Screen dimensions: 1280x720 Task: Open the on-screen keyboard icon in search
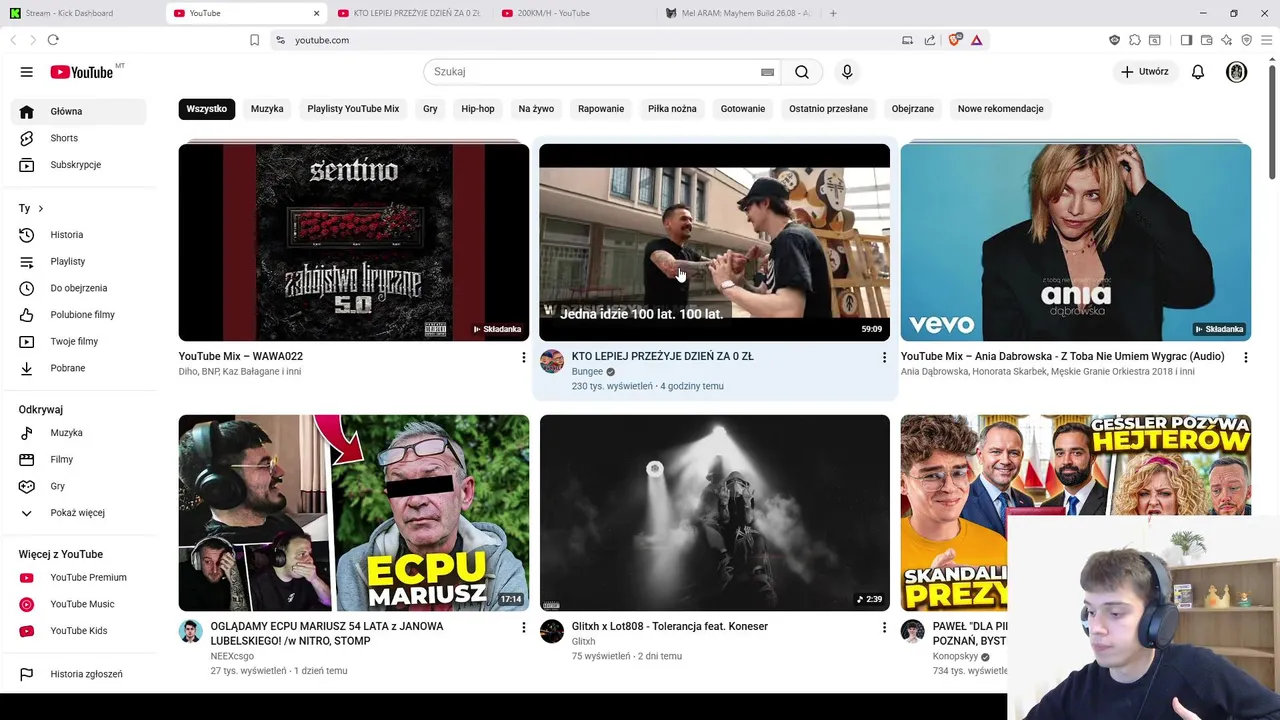pyautogui.click(x=767, y=72)
